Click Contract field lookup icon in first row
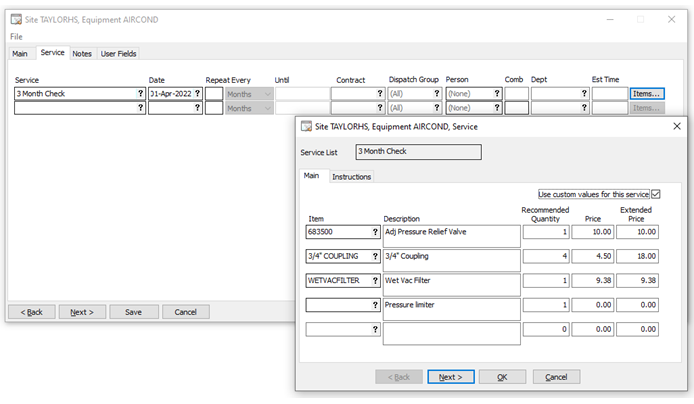The height and width of the screenshot is (404, 694). pos(379,93)
